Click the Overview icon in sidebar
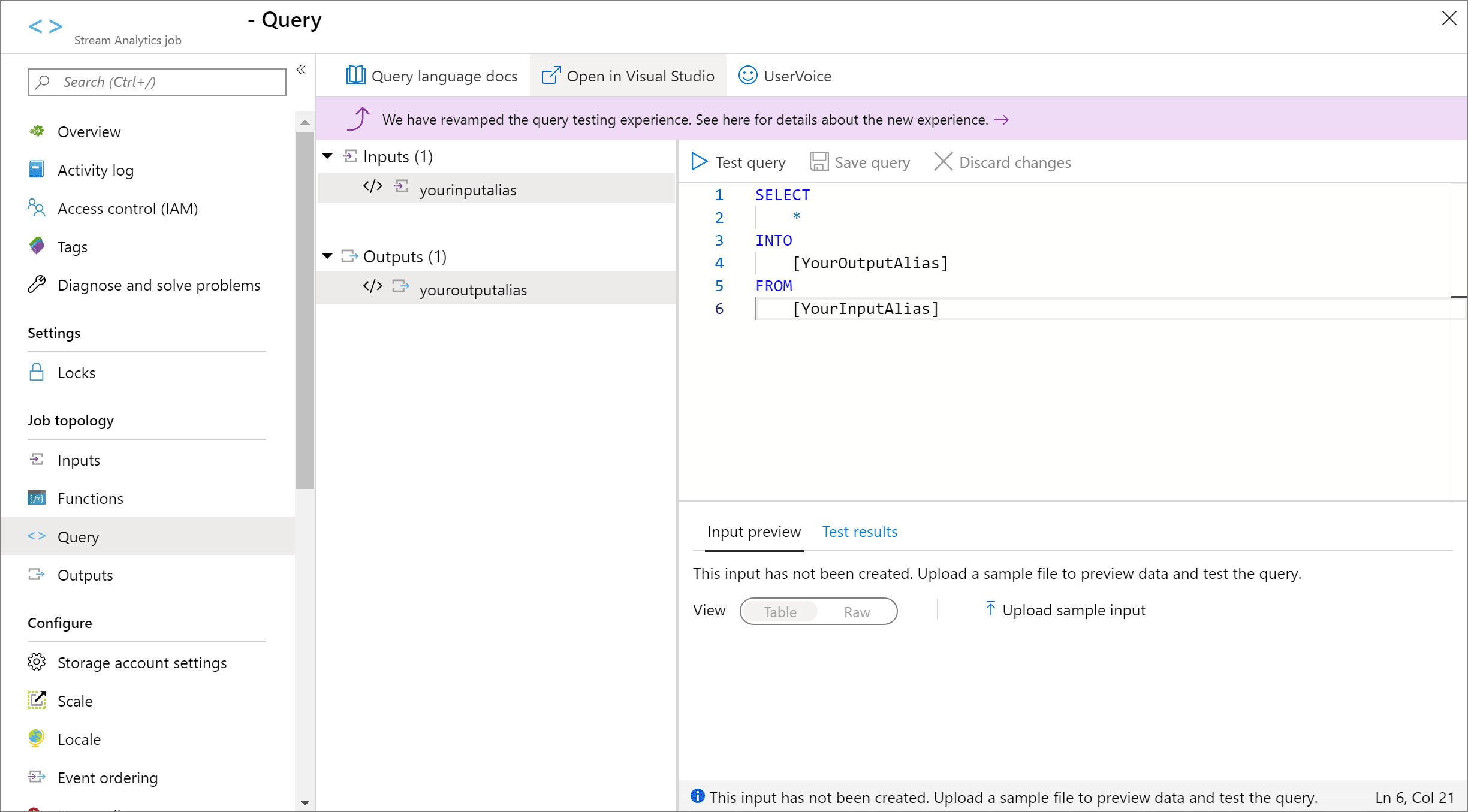1468x812 pixels. (37, 131)
